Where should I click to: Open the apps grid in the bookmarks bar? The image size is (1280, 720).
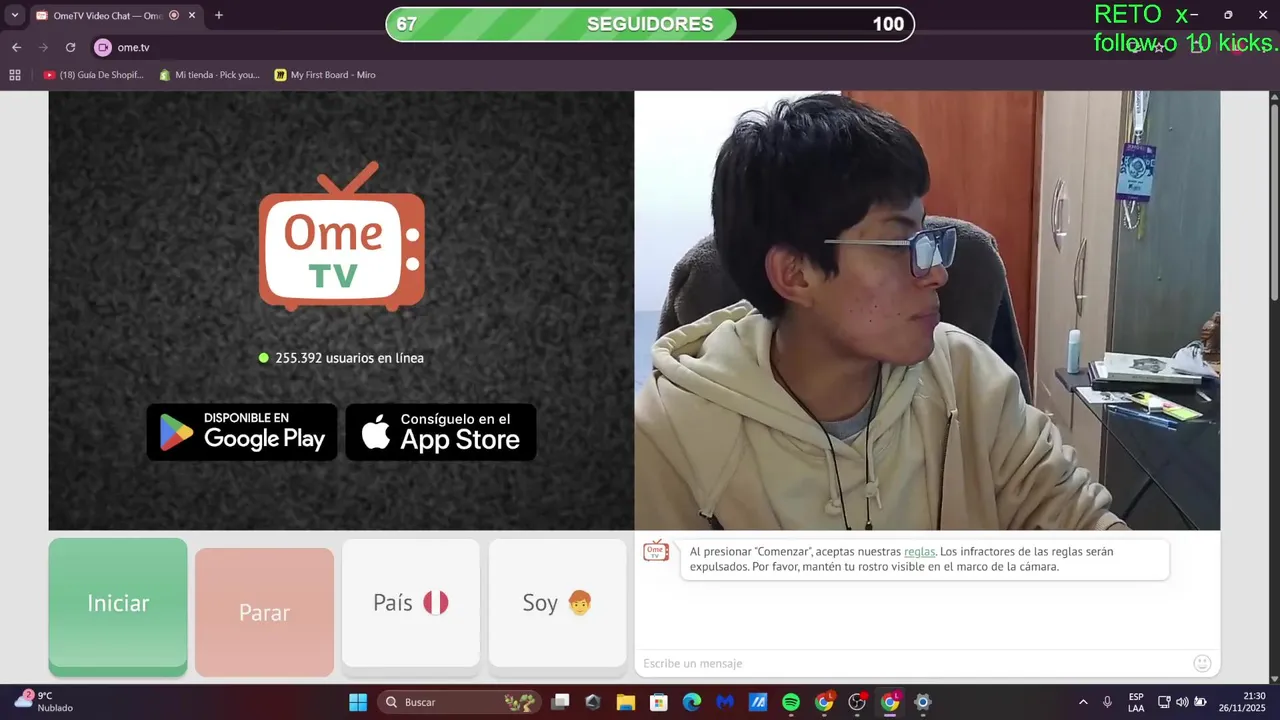coord(15,75)
